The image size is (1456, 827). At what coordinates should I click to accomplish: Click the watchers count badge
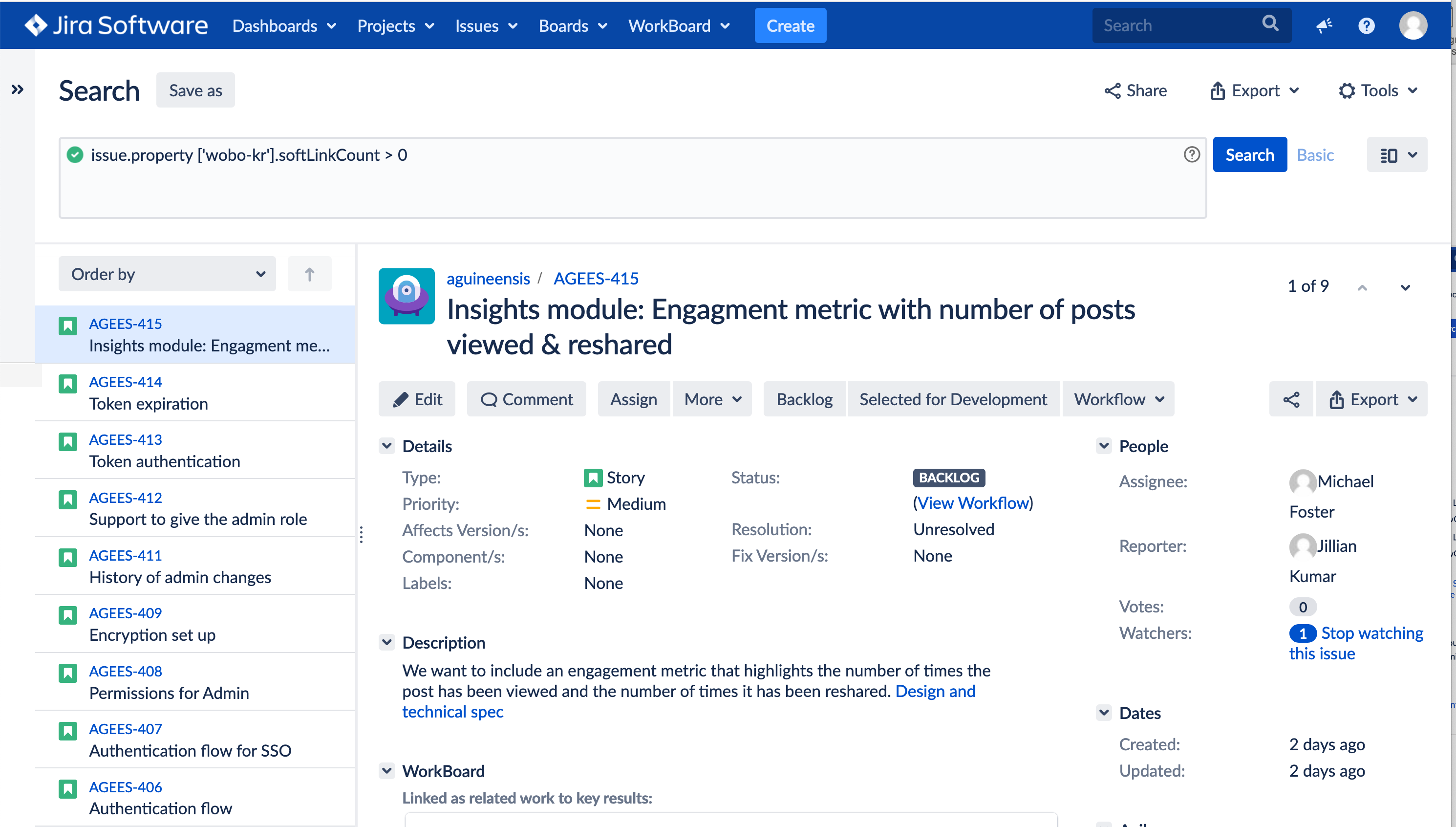tap(1303, 633)
